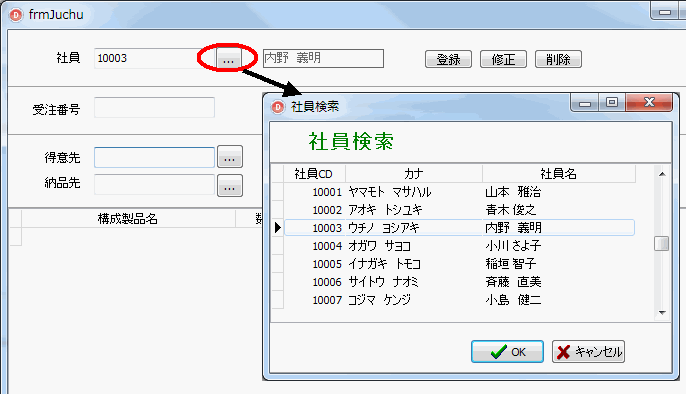Click 内野 義明 in the employee list

tap(513, 228)
